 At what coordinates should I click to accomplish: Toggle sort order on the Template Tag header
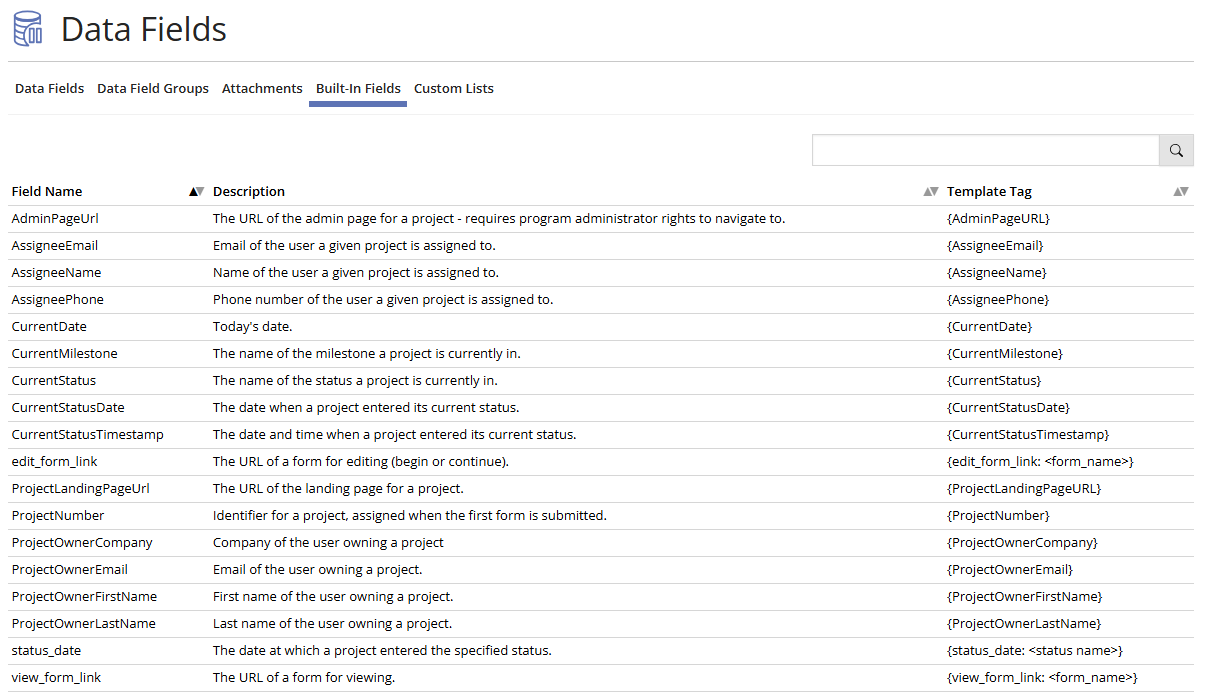coord(989,191)
